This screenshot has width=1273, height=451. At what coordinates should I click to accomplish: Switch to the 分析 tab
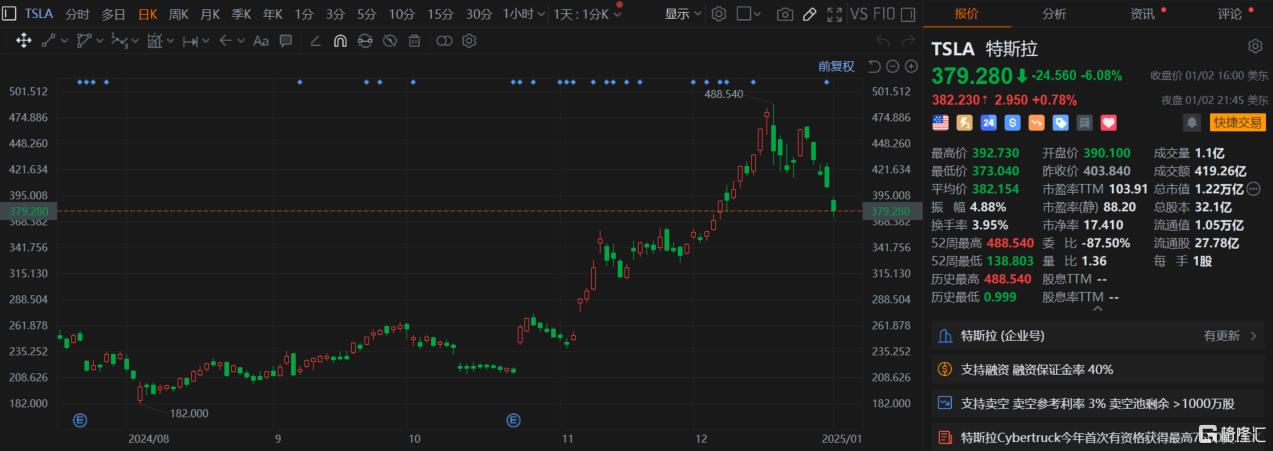click(x=1054, y=14)
